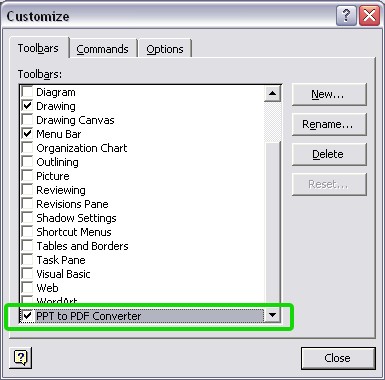385x380 pixels.
Task: Click the scroll up arrow in toolbars list
Action: [272, 93]
